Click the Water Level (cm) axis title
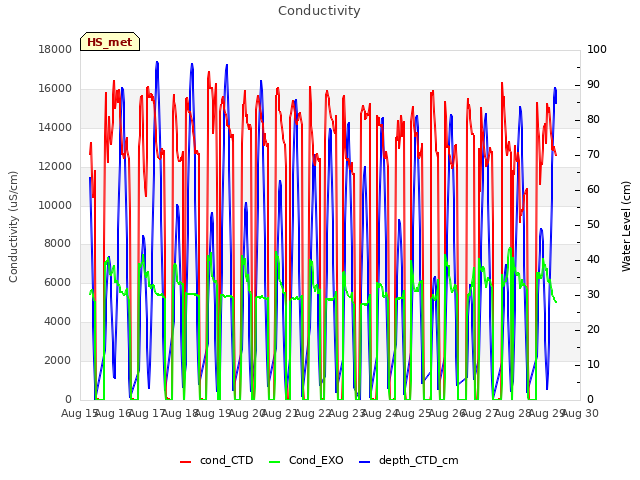The height and width of the screenshot is (480, 640). click(x=626, y=227)
